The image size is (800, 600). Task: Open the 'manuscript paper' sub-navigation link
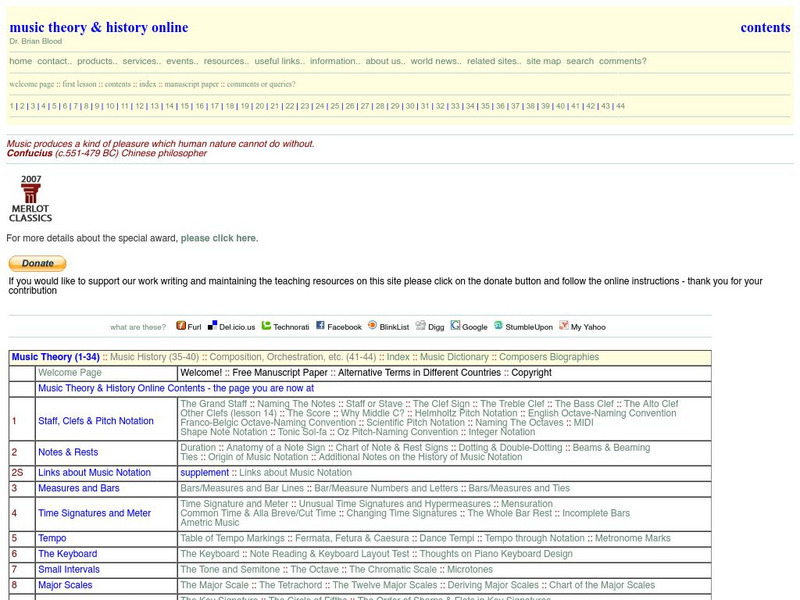click(191, 84)
